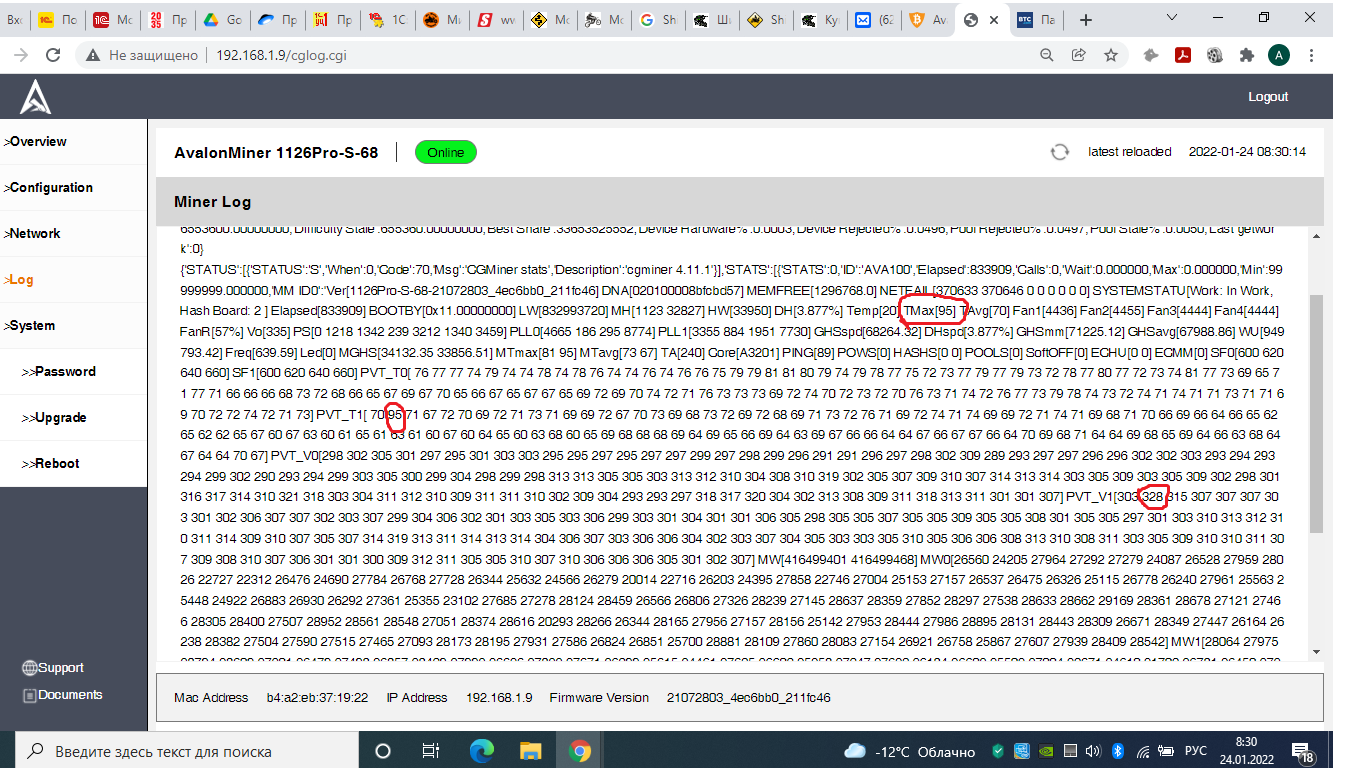Click the Not secure warning icon in the address bar
The image size is (1366, 768).
pyautogui.click(x=92, y=55)
